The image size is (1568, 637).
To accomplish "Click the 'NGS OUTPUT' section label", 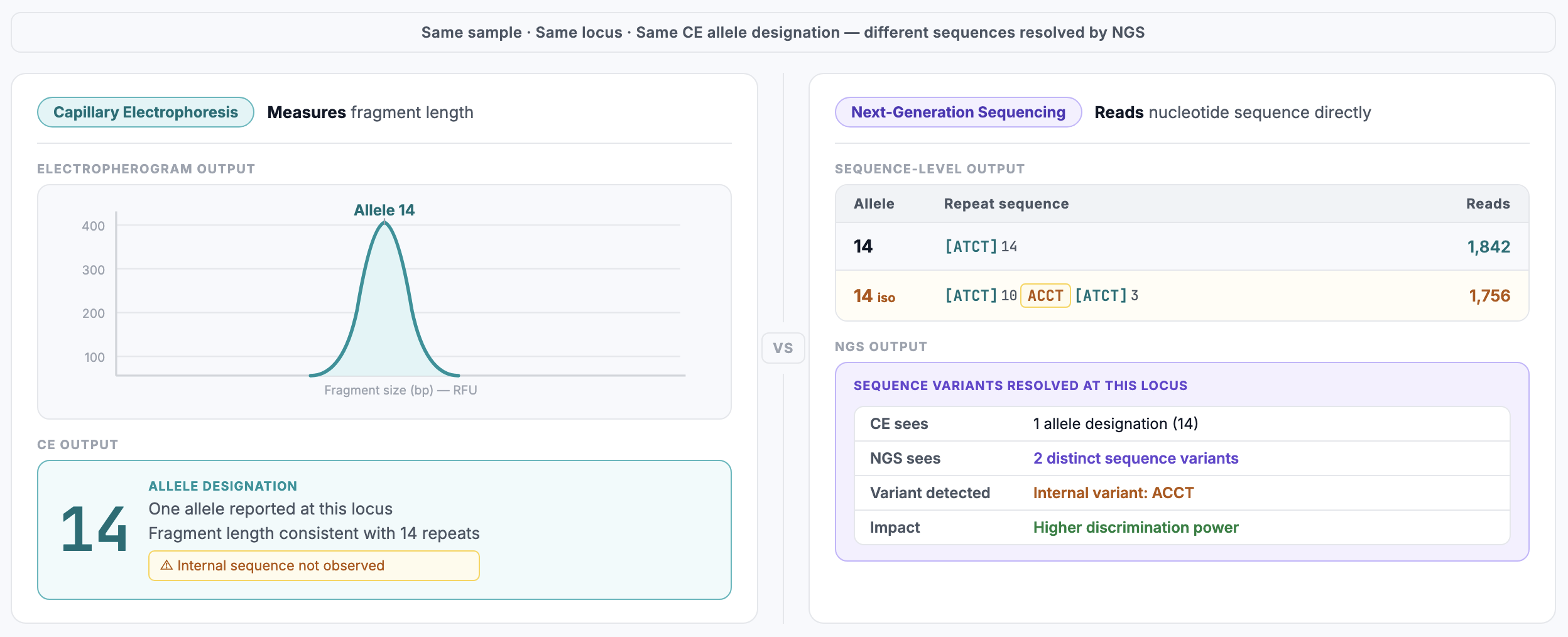I will 881,347.
